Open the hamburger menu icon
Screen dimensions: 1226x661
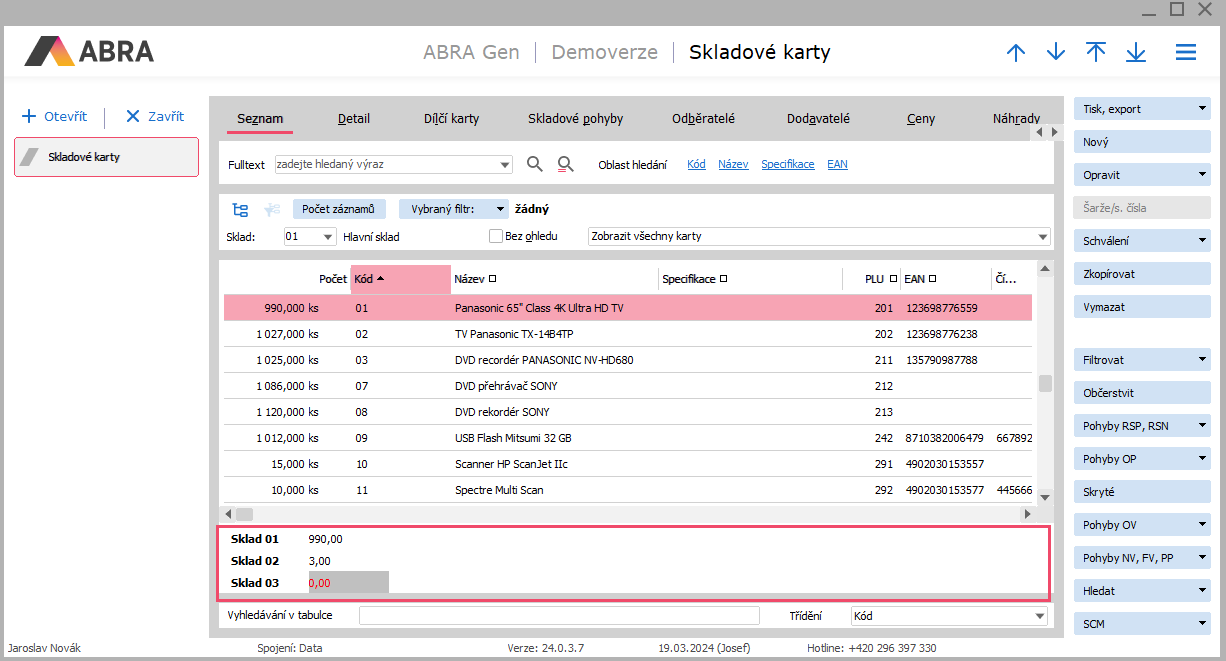(1186, 52)
